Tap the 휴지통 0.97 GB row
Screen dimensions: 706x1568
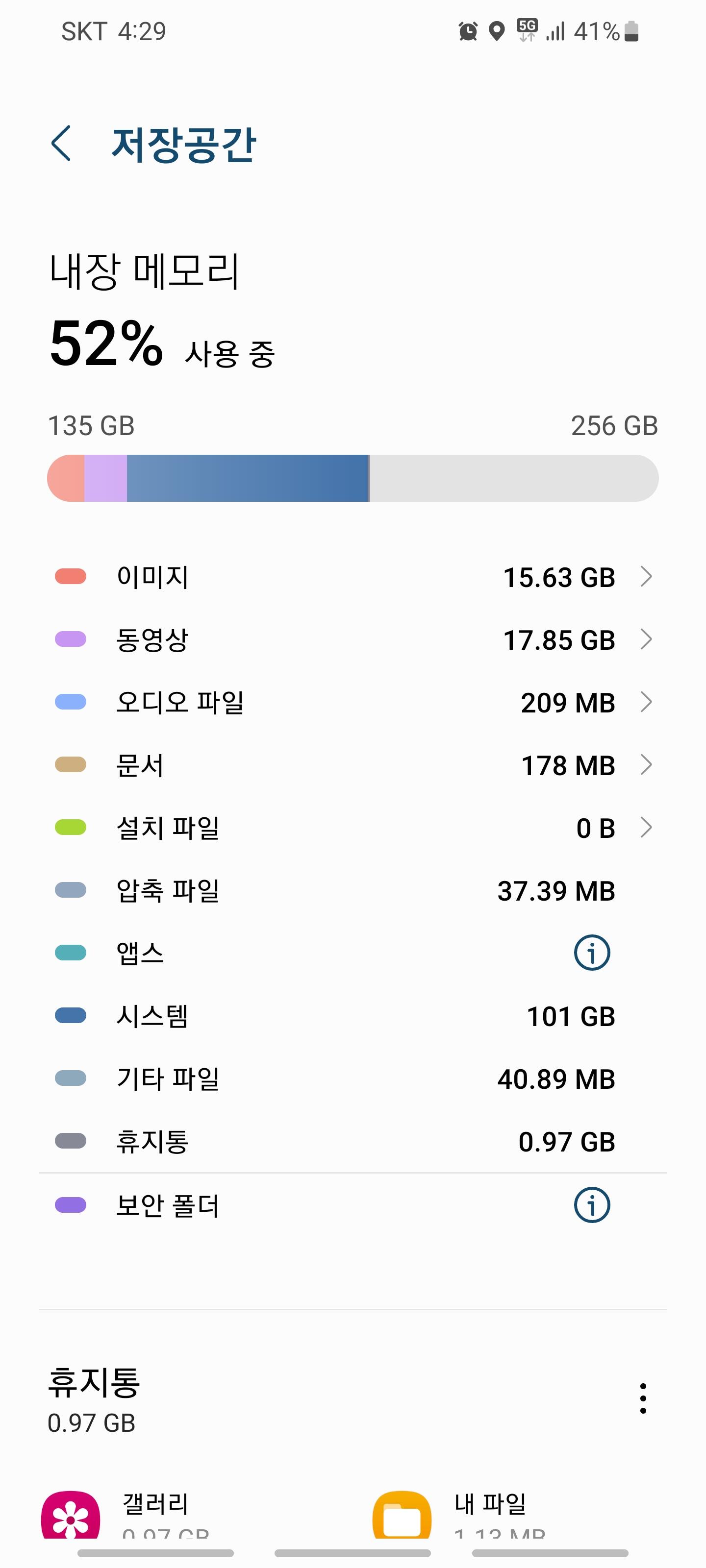353,1141
